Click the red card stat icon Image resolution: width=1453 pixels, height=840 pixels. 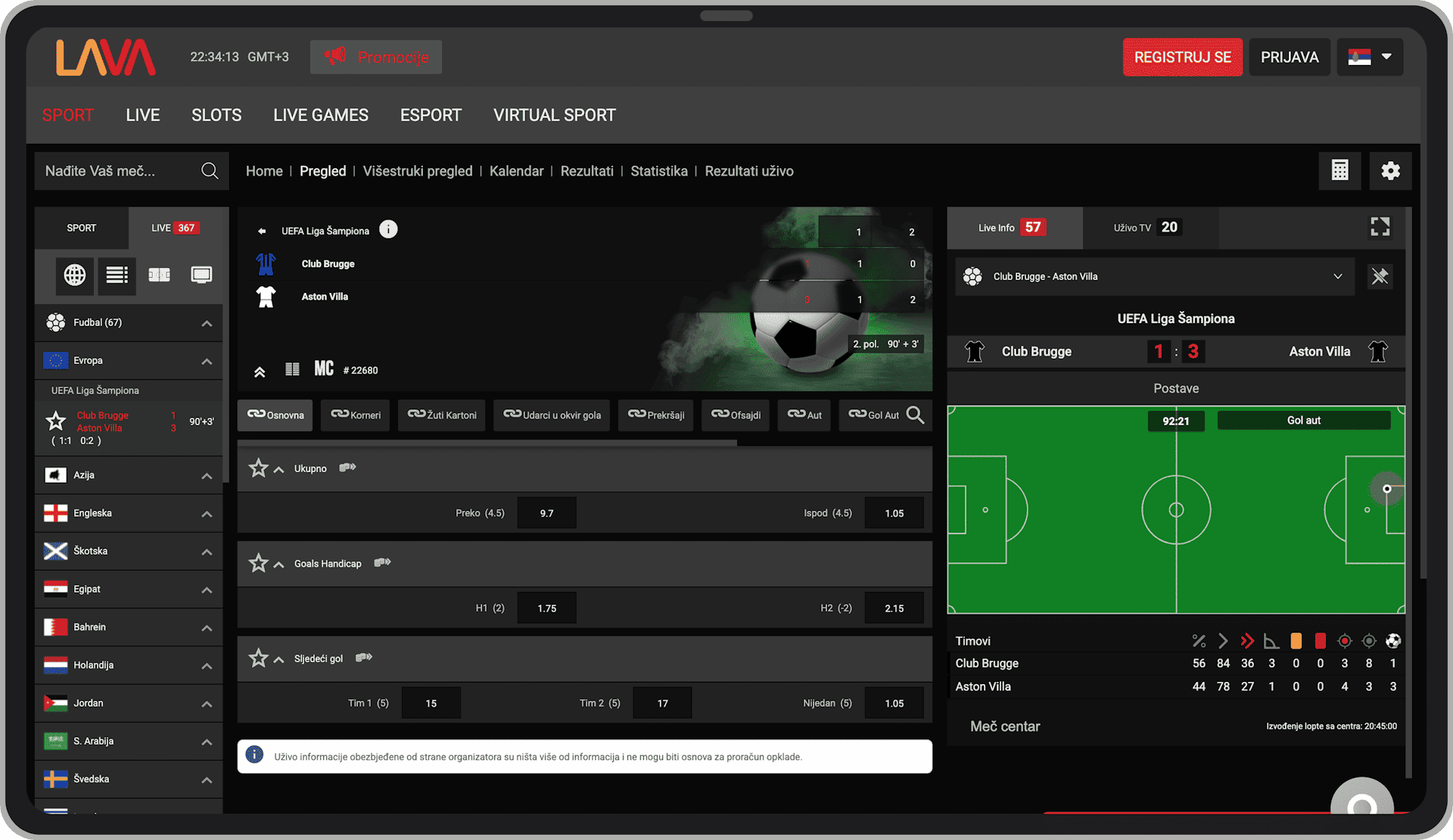coord(1321,641)
